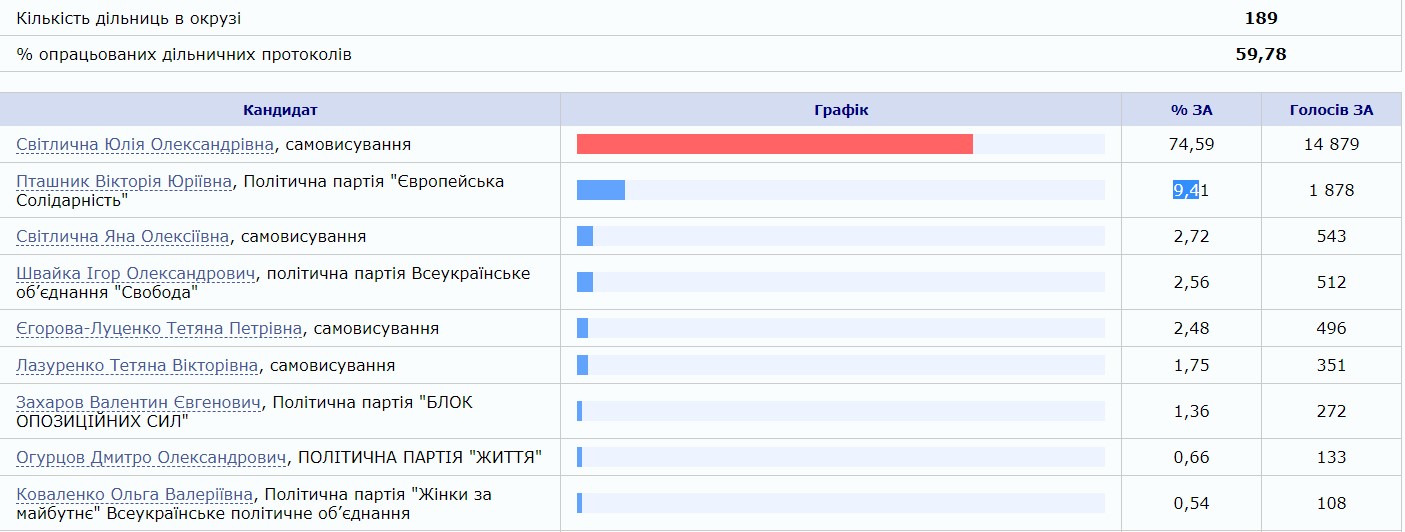Click the 189 polling stations count

tap(1261, 18)
